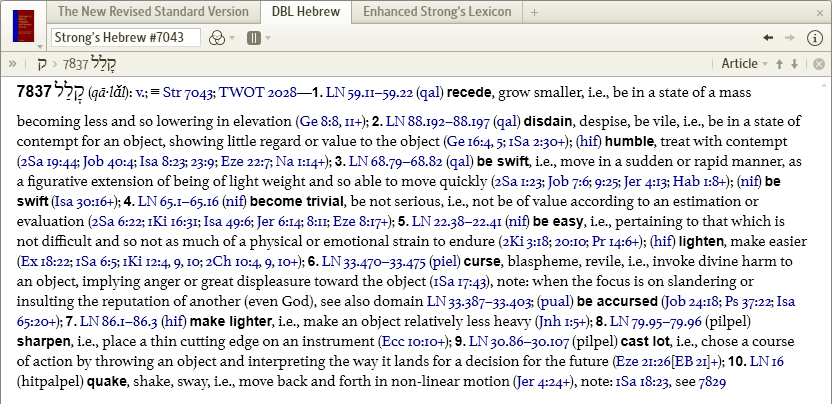Open the LN 30.86–30.107 link

(x=519, y=341)
